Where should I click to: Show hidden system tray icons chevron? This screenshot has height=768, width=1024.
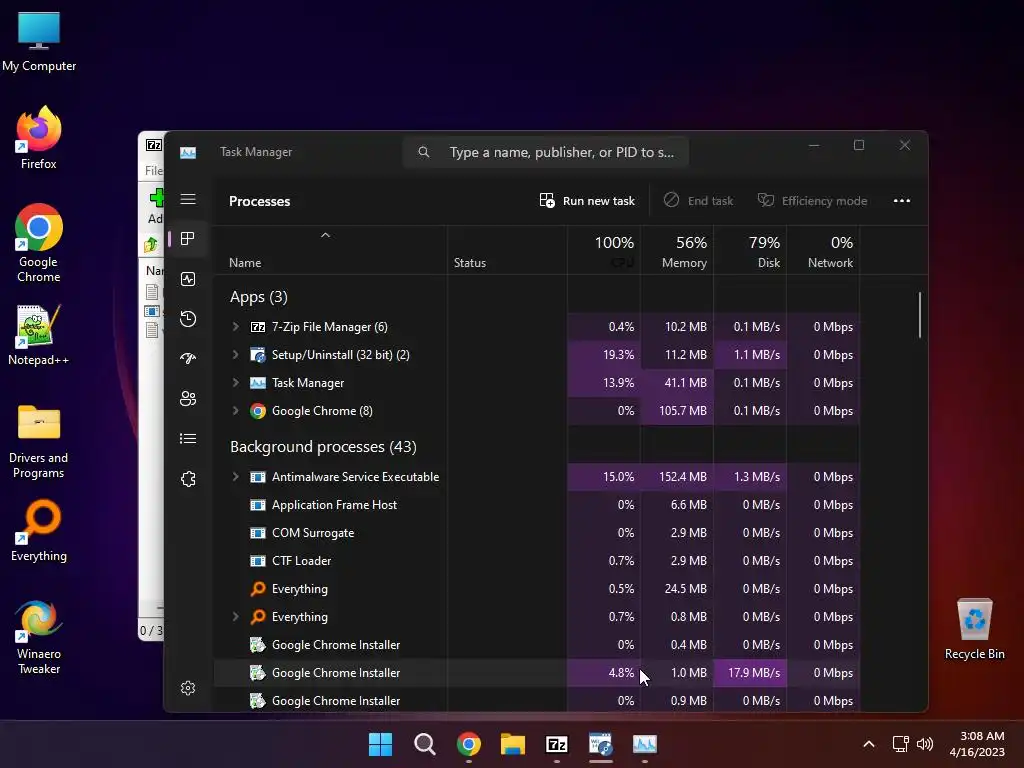pos(869,744)
